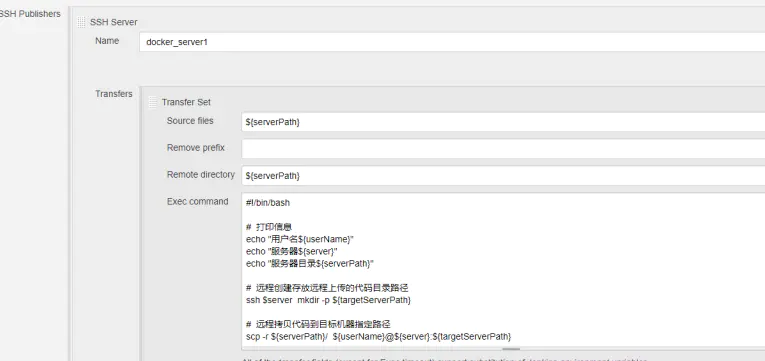The height and width of the screenshot is (361, 765).
Task: Click the 'Source files' label
Action: coord(190,120)
